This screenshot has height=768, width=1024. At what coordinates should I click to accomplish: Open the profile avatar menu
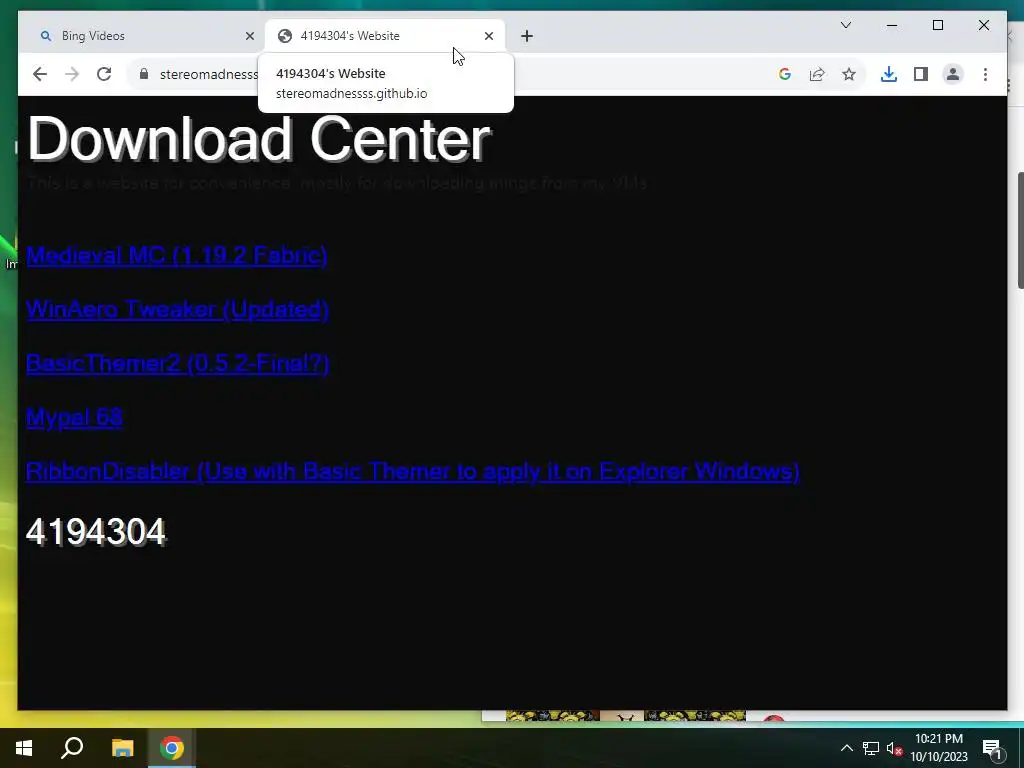tap(953, 74)
